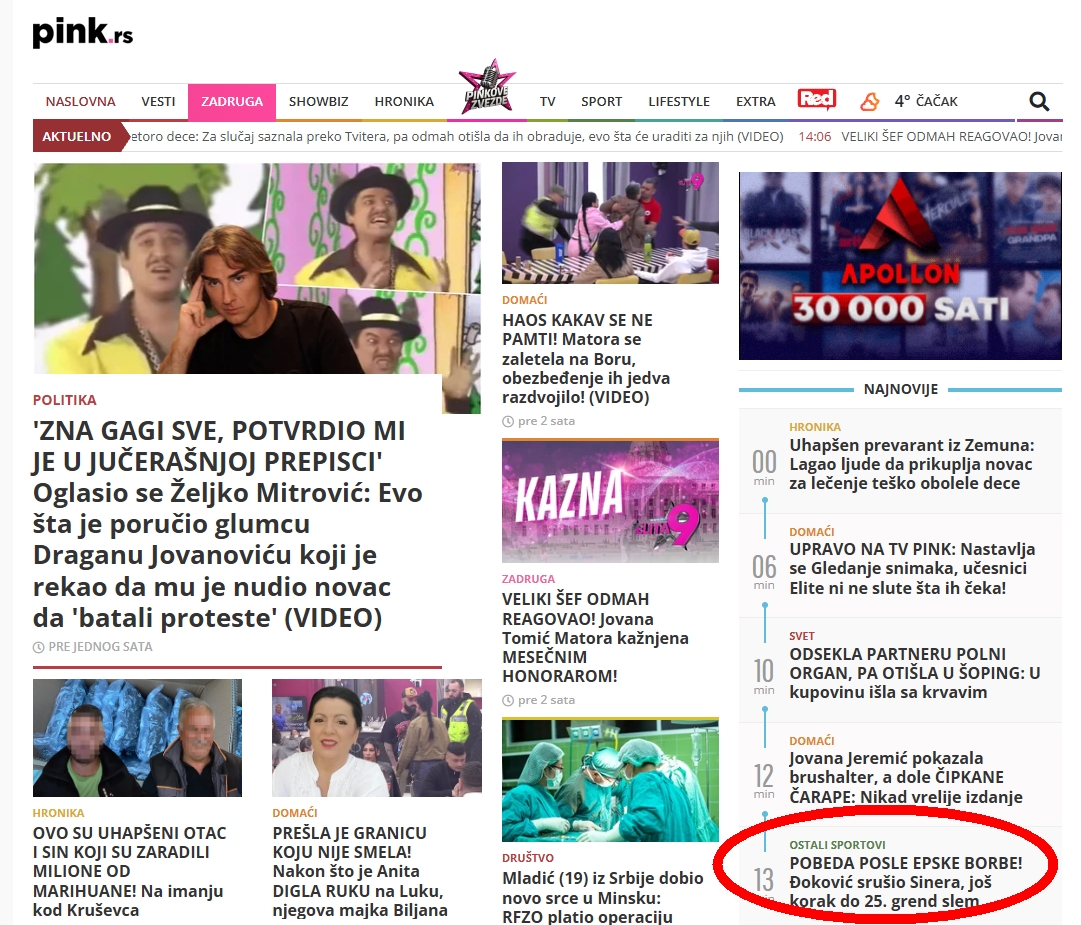Read the Željko Mitrović main headline
1081x925 pixels.
click(x=228, y=524)
